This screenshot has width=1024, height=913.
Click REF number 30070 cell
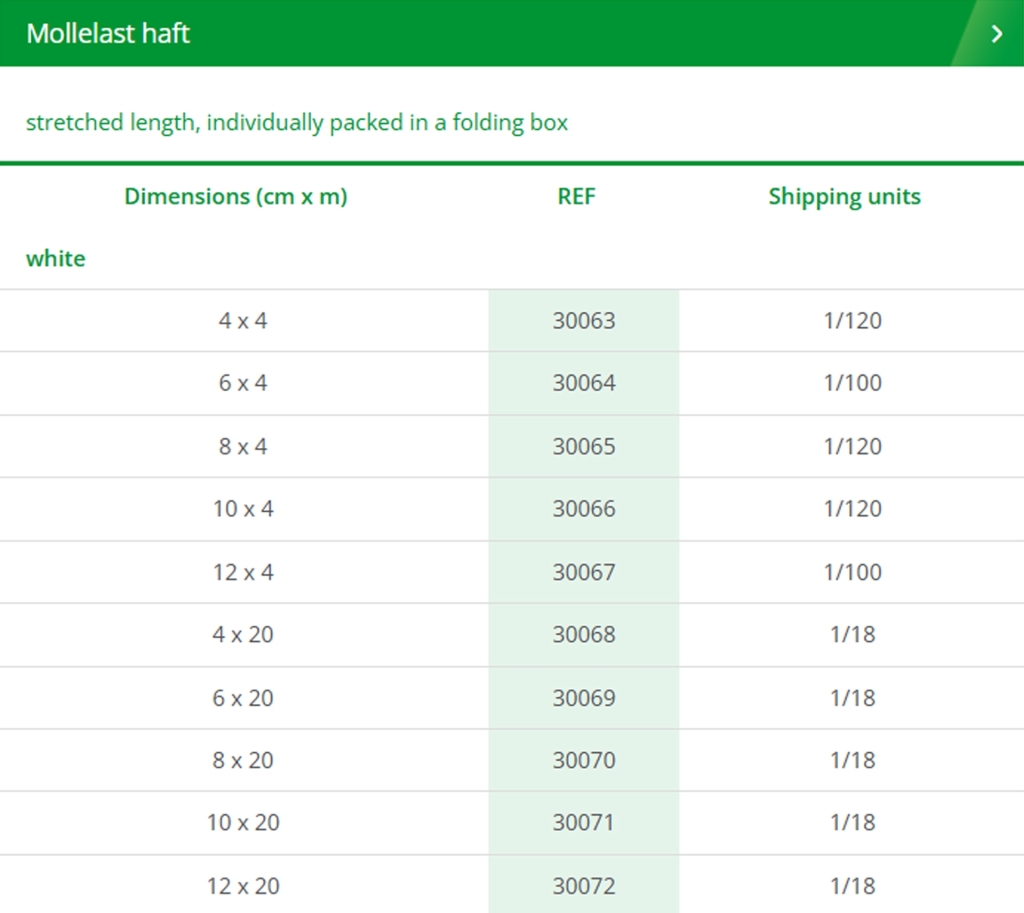point(584,760)
